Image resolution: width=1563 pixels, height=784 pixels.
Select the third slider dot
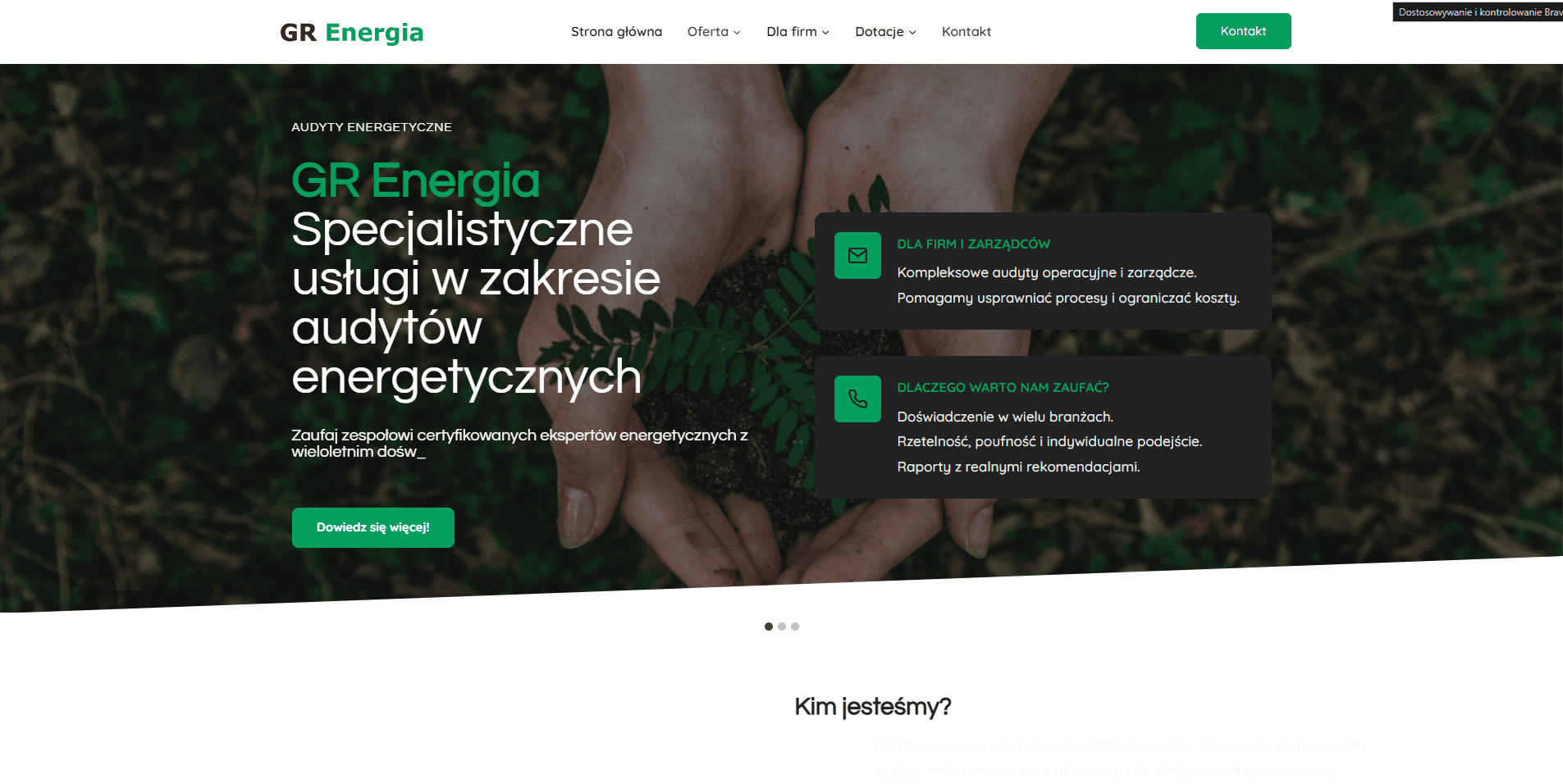coord(795,627)
